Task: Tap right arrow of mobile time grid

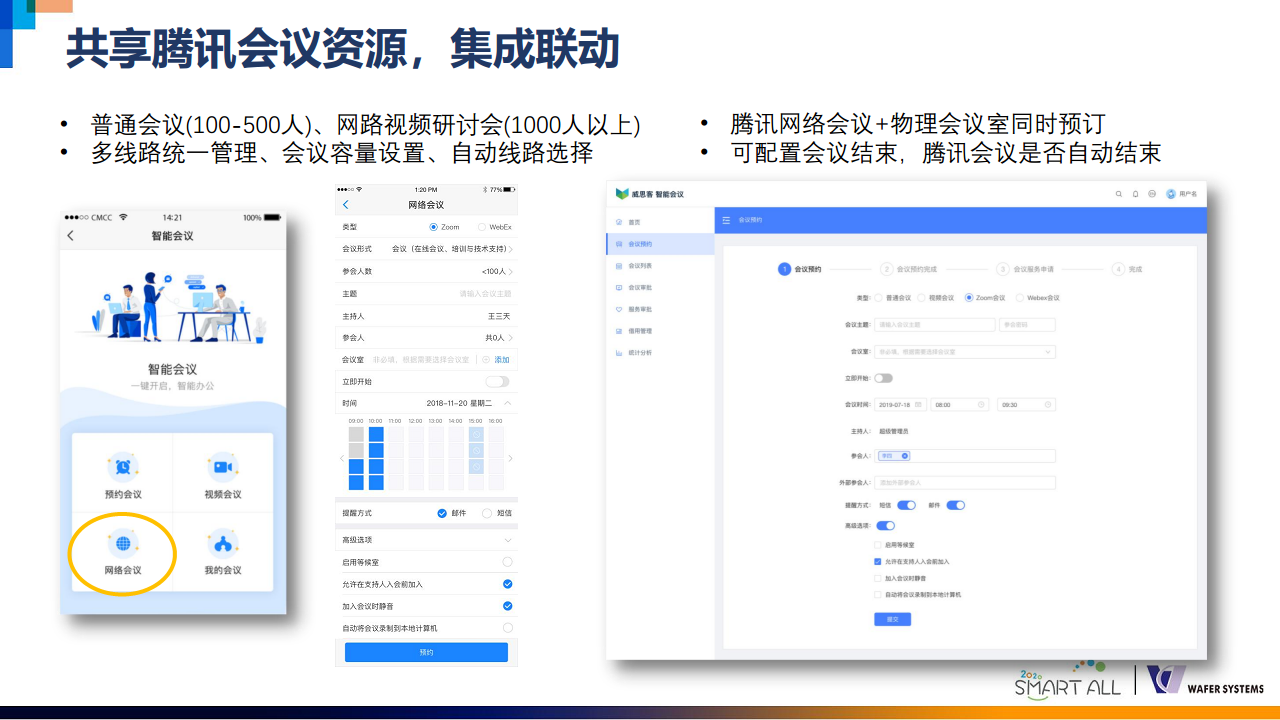Action: (510, 458)
